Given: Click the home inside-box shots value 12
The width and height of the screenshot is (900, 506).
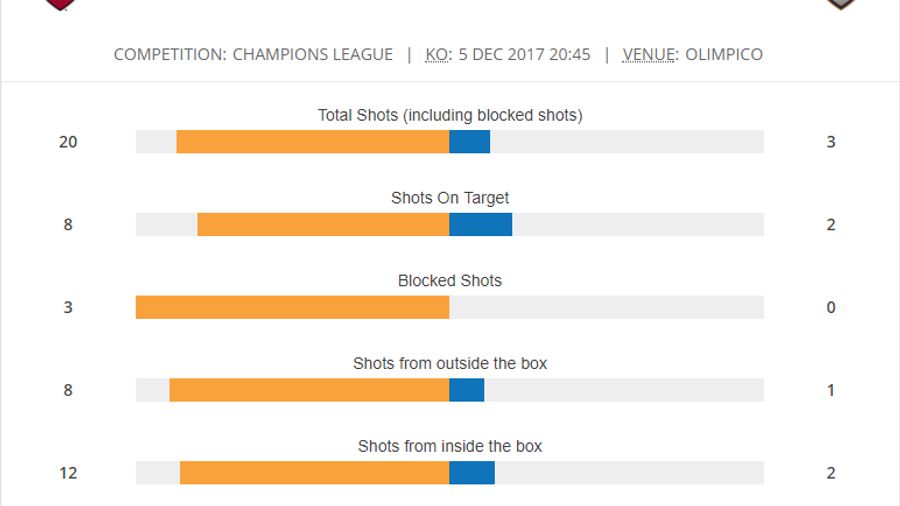Looking at the screenshot, I should pos(68,473).
